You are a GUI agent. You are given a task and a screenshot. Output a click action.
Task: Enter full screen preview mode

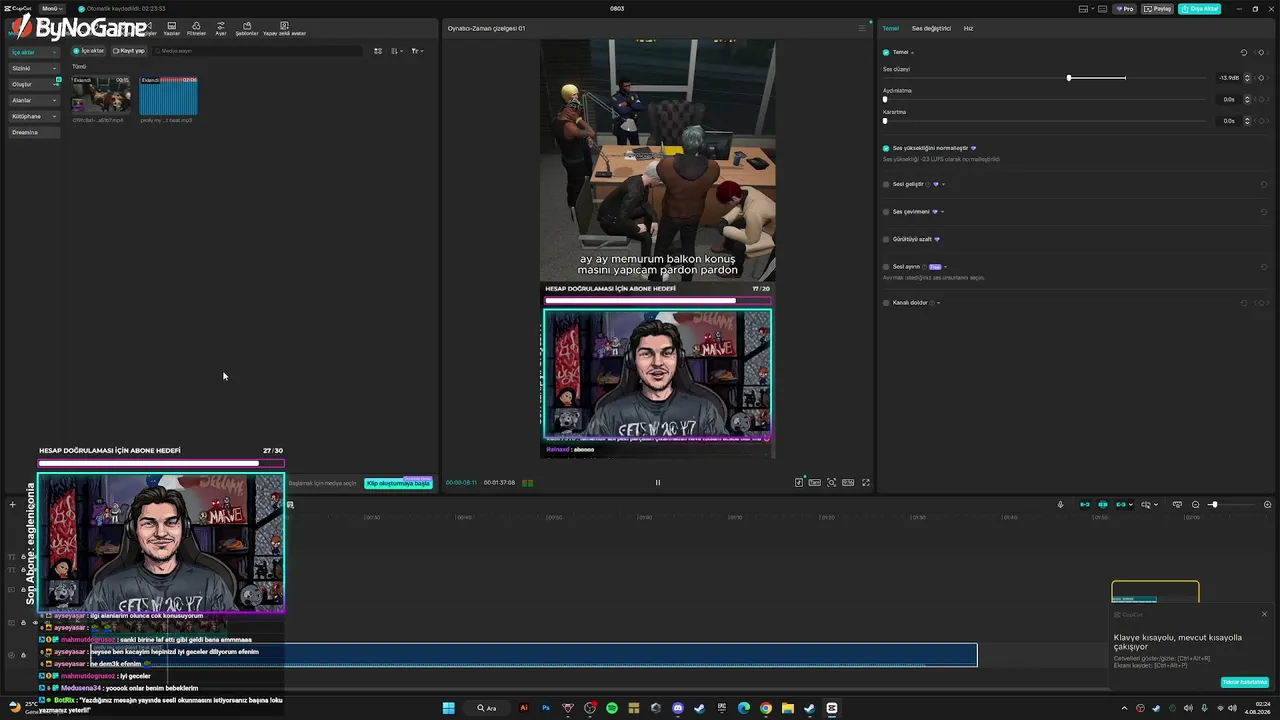click(x=866, y=483)
